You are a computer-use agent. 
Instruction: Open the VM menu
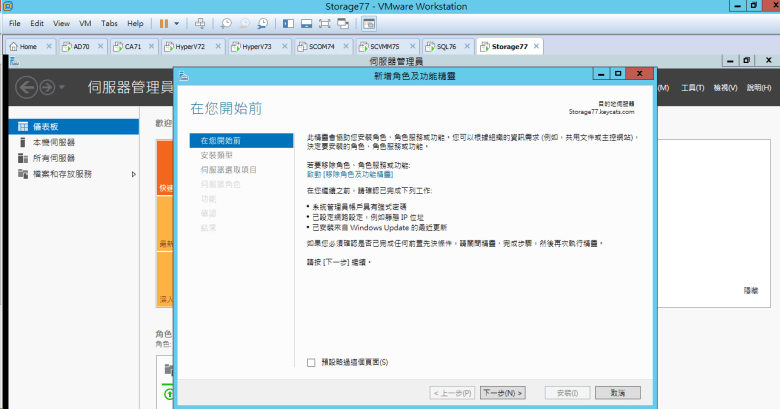coord(84,22)
